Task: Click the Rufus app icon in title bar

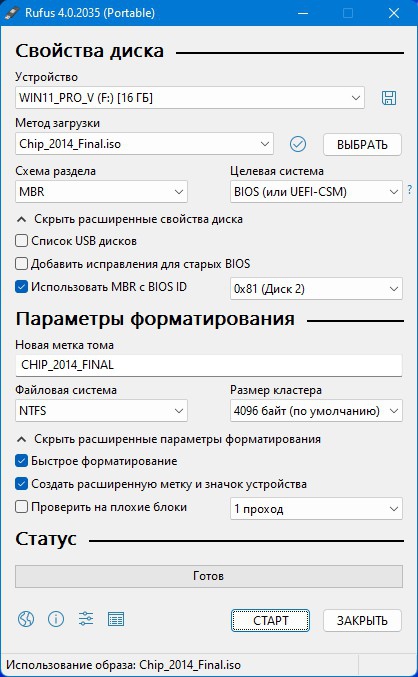Action: [12, 13]
